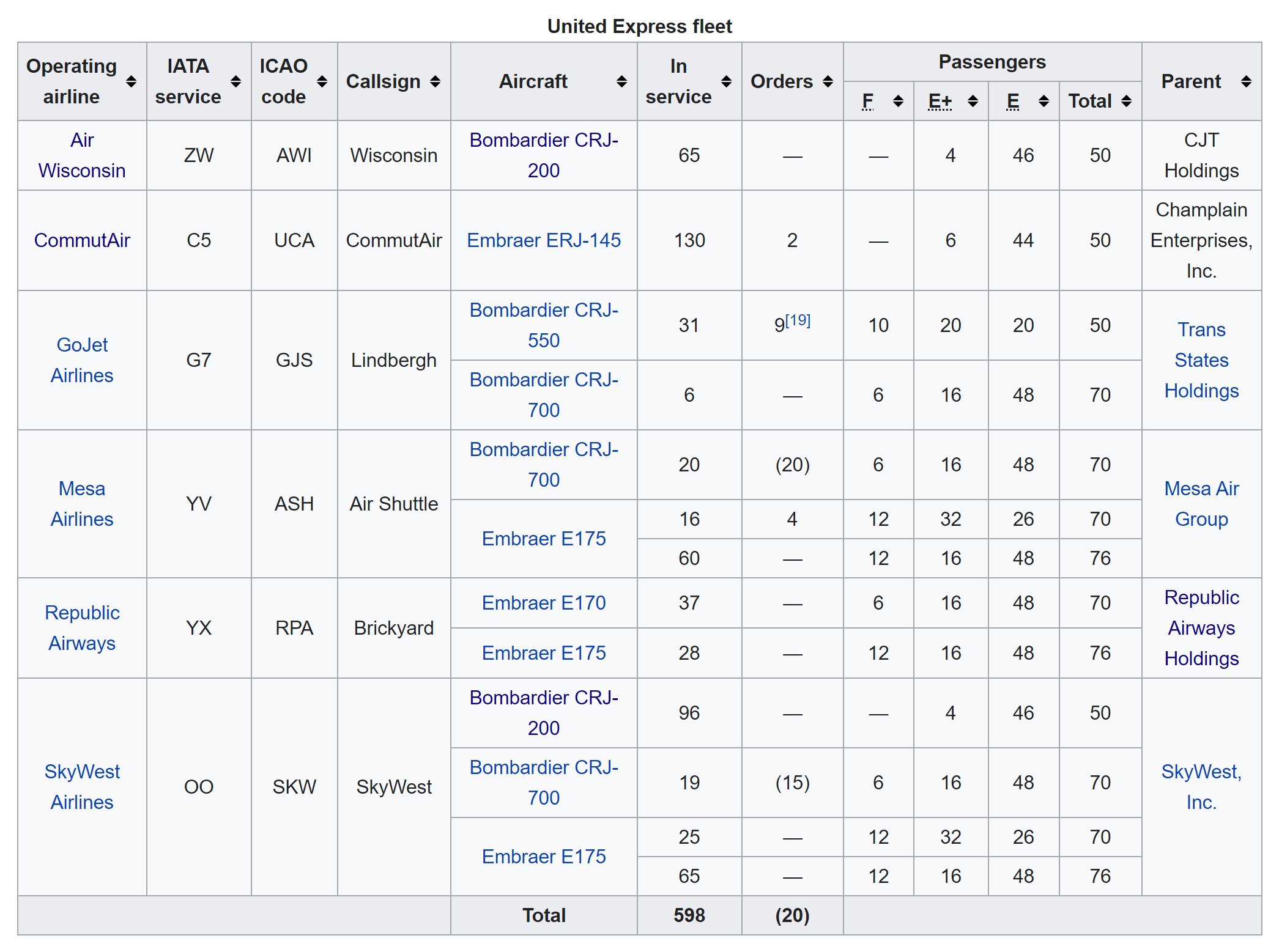Select the (15) orders cell
The width and height of the screenshot is (1279, 952).
[792, 783]
